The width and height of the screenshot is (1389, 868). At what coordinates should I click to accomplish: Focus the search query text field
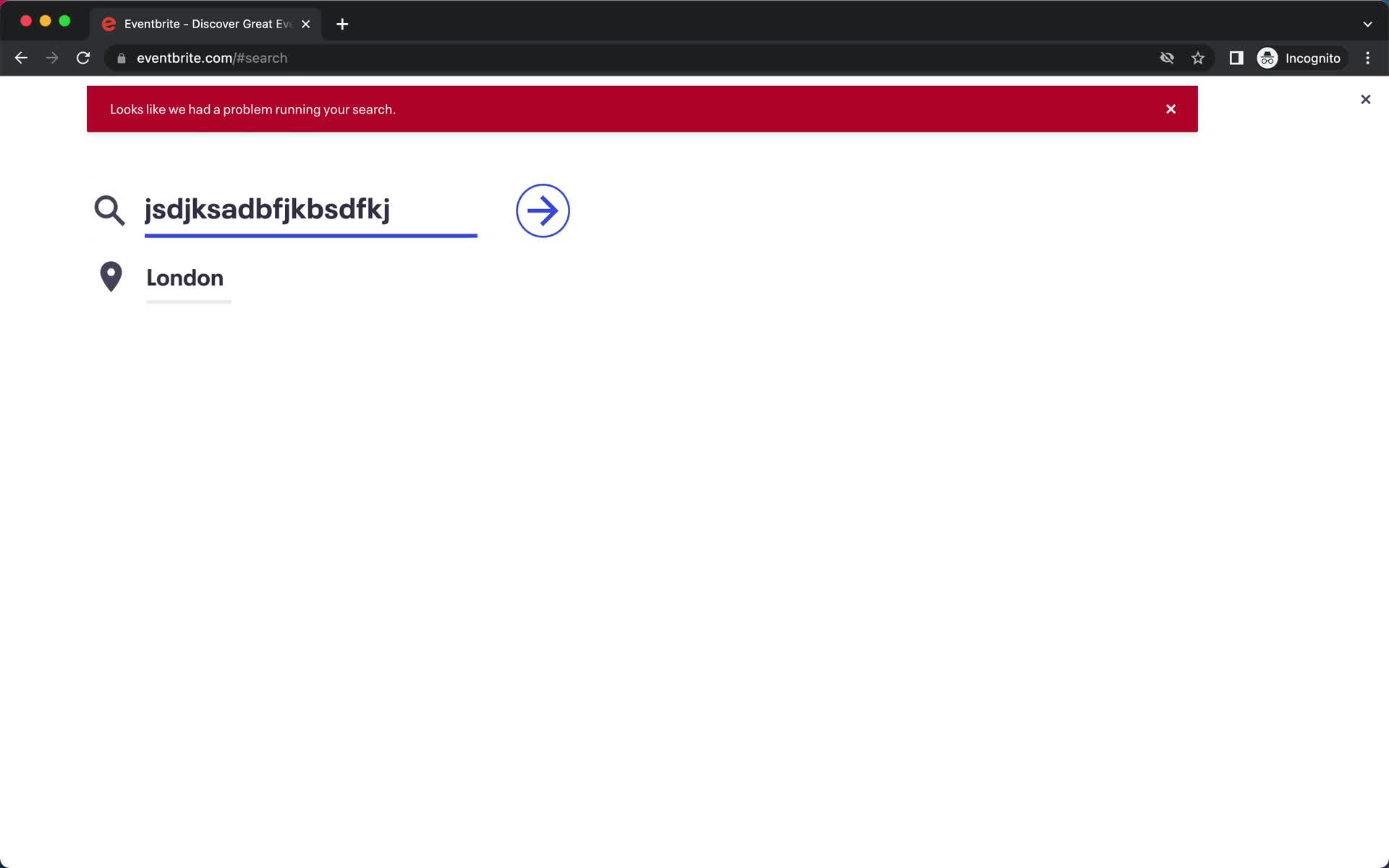pos(310,210)
